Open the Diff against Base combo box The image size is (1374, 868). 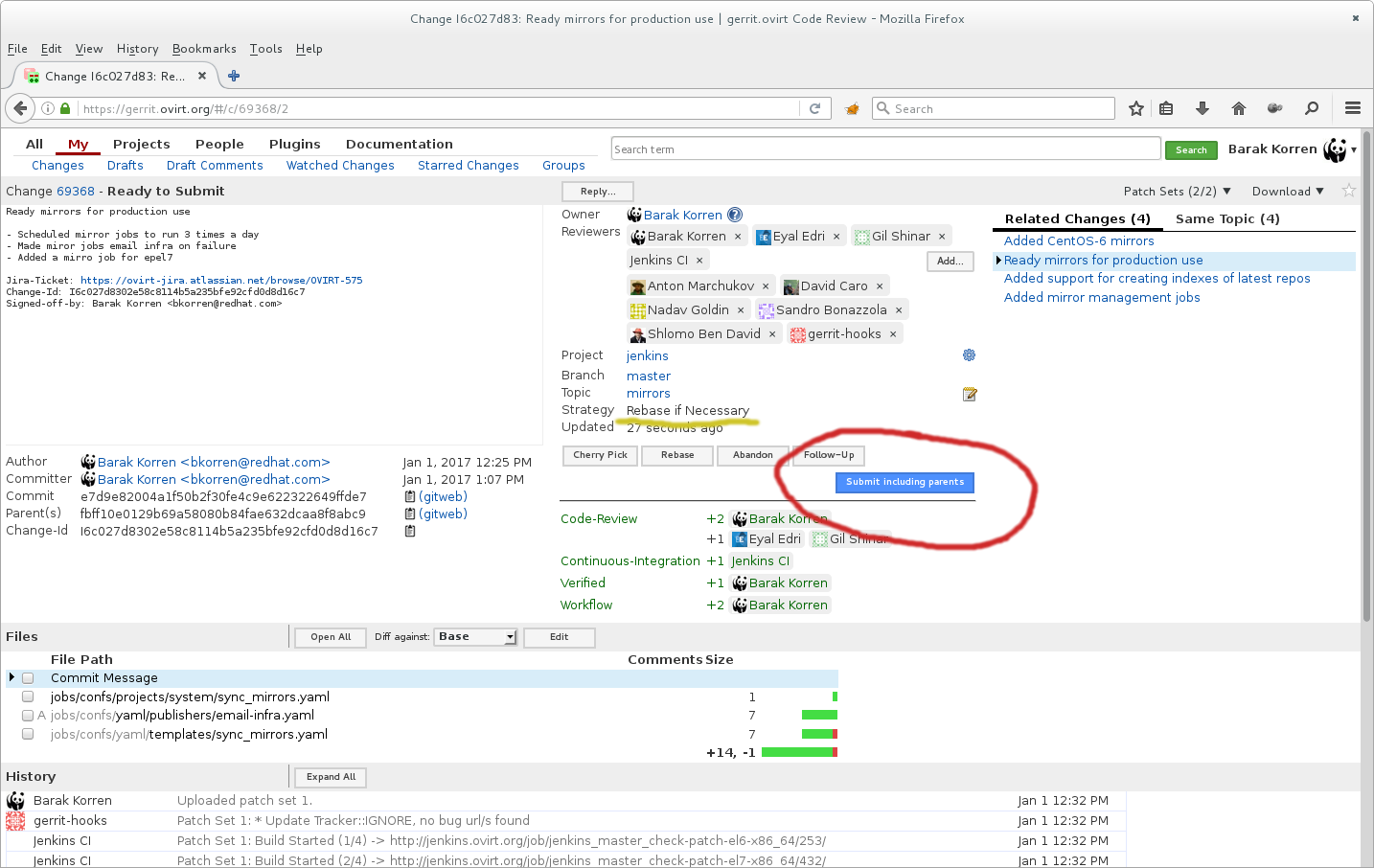(x=476, y=637)
